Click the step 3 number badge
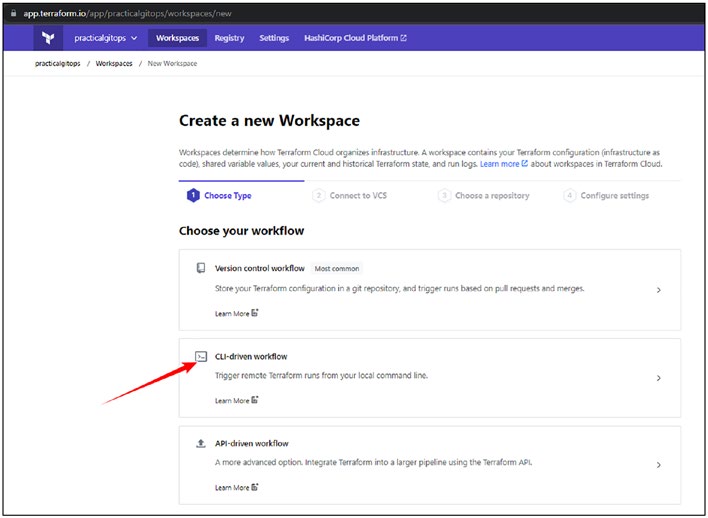 pyautogui.click(x=444, y=196)
